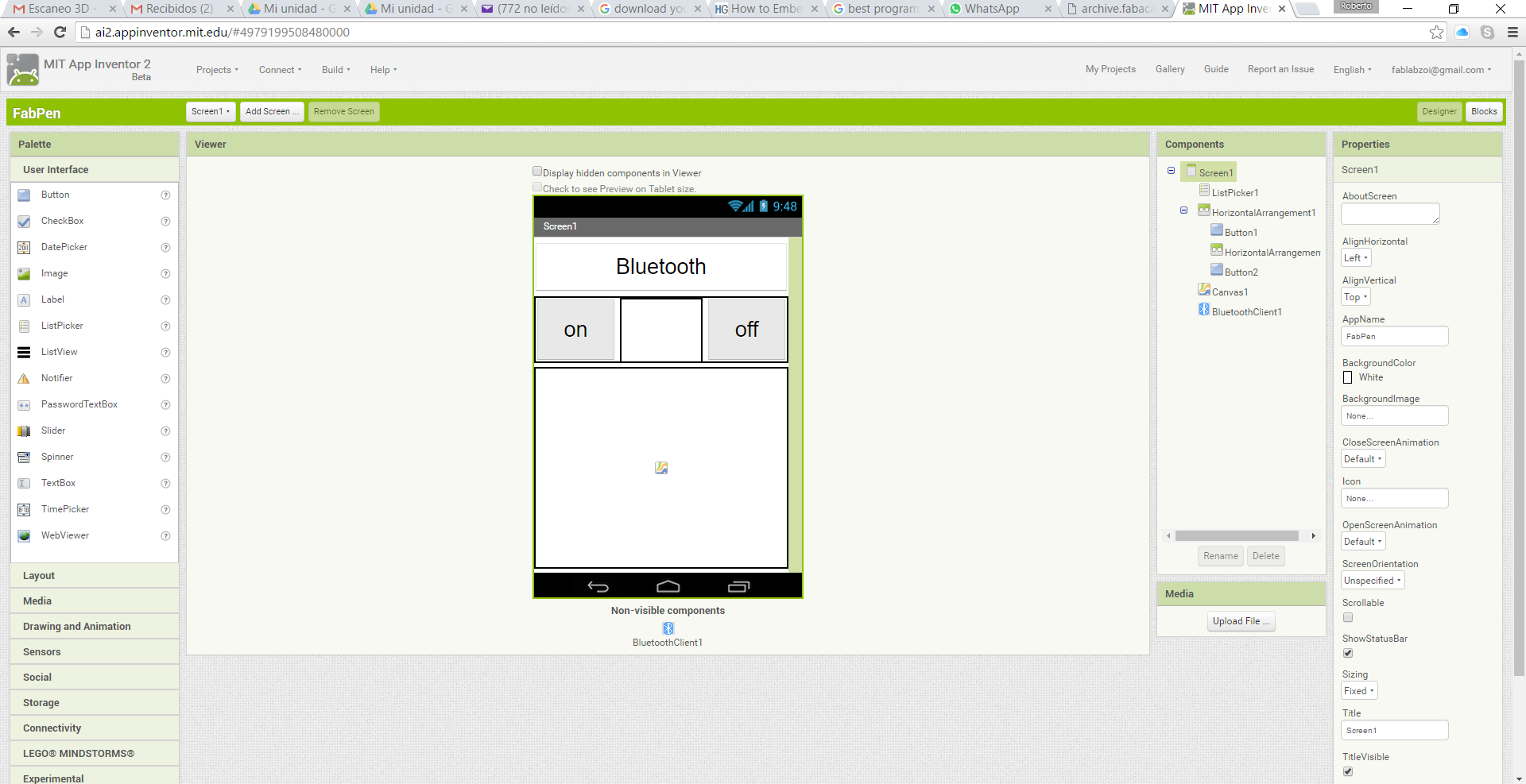The height and width of the screenshot is (784, 1526).
Task: Collapse HorizontalArrangement1 tree node
Action: point(1184,210)
